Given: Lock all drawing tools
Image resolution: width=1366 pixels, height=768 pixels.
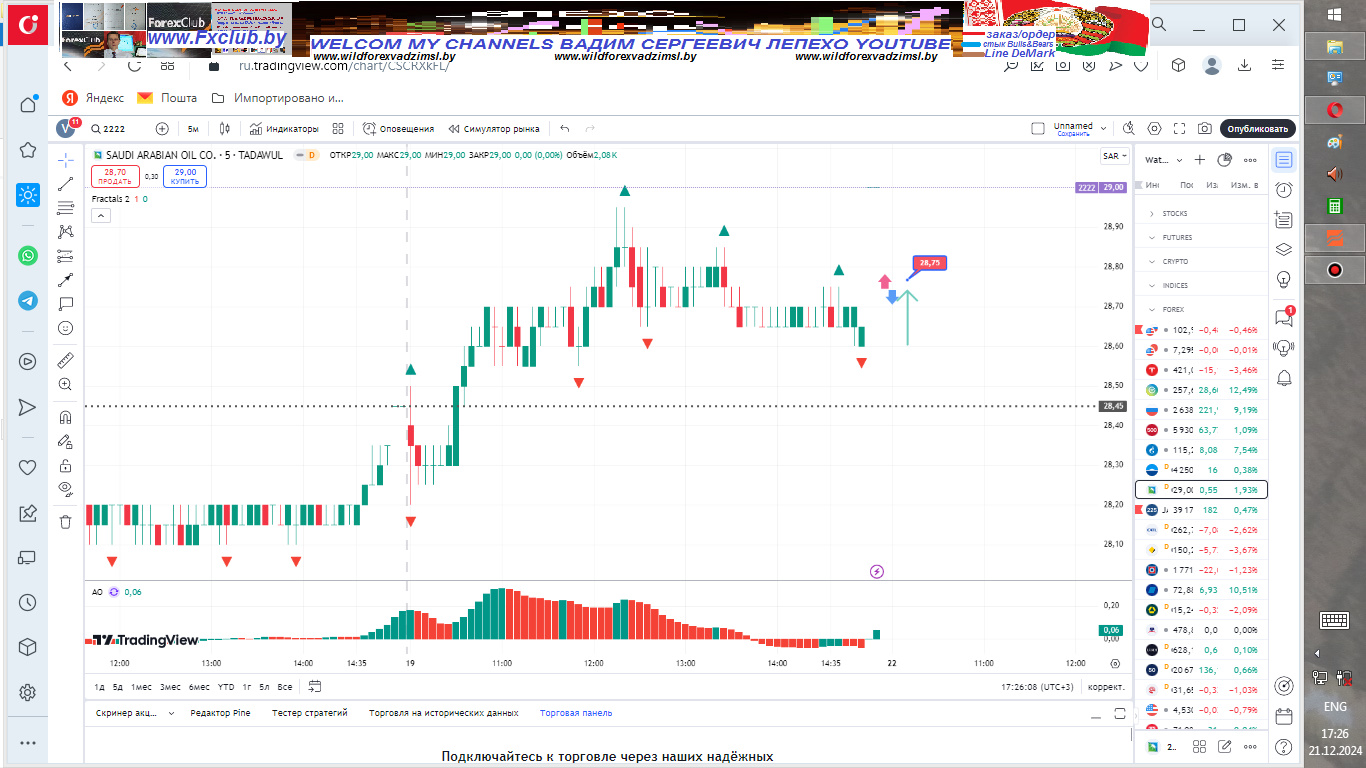Looking at the screenshot, I should pos(66,465).
